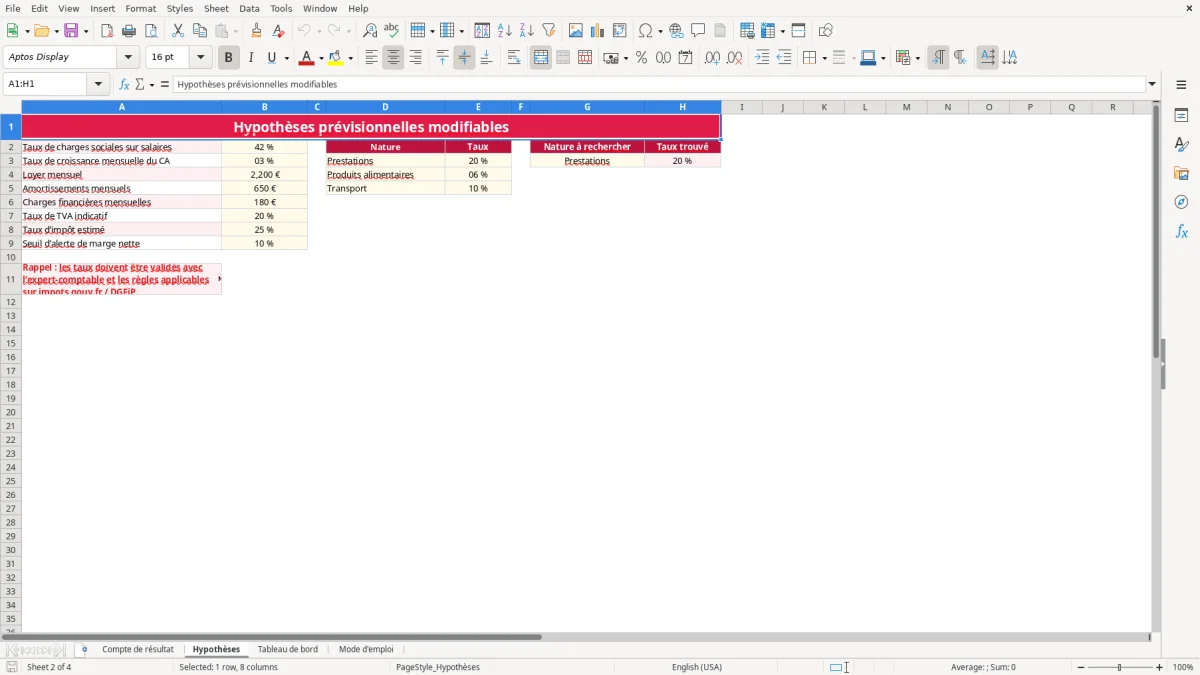Click the add new sheet button

coord(84,649)
